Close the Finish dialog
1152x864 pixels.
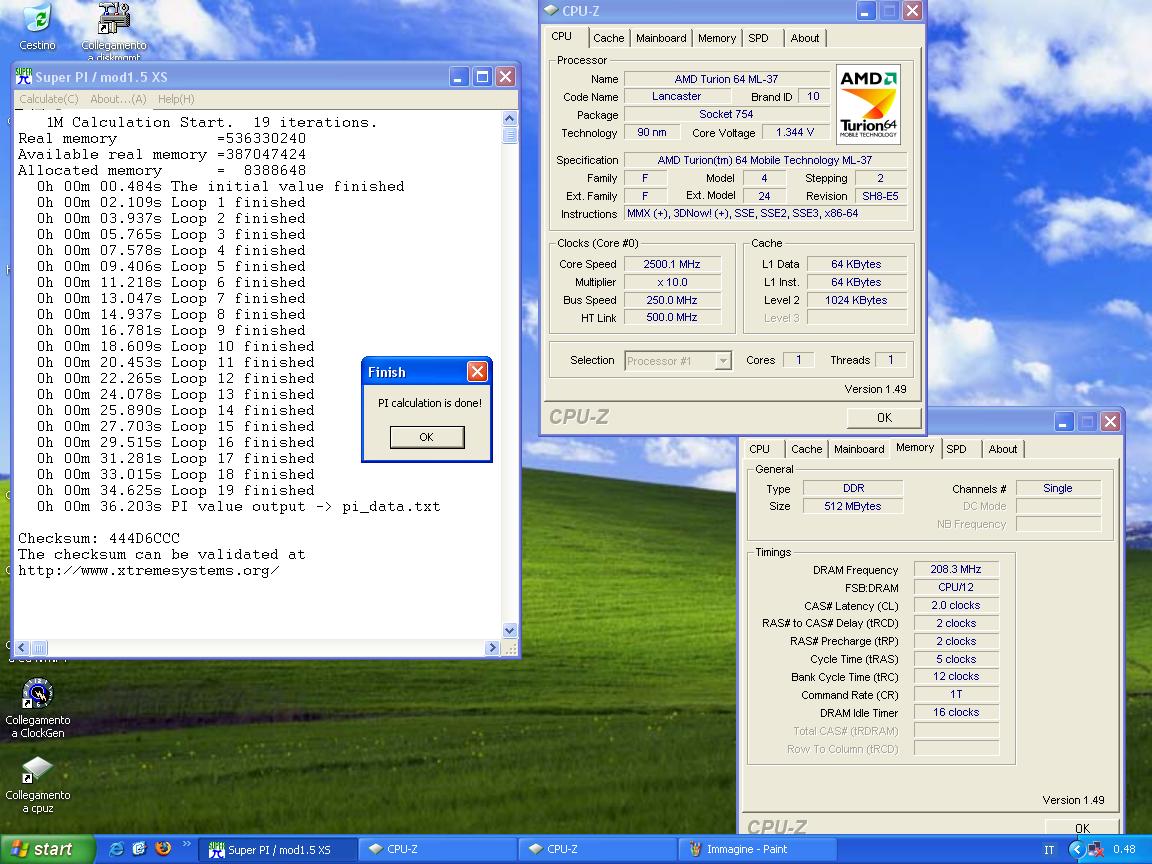coord(477,372)
